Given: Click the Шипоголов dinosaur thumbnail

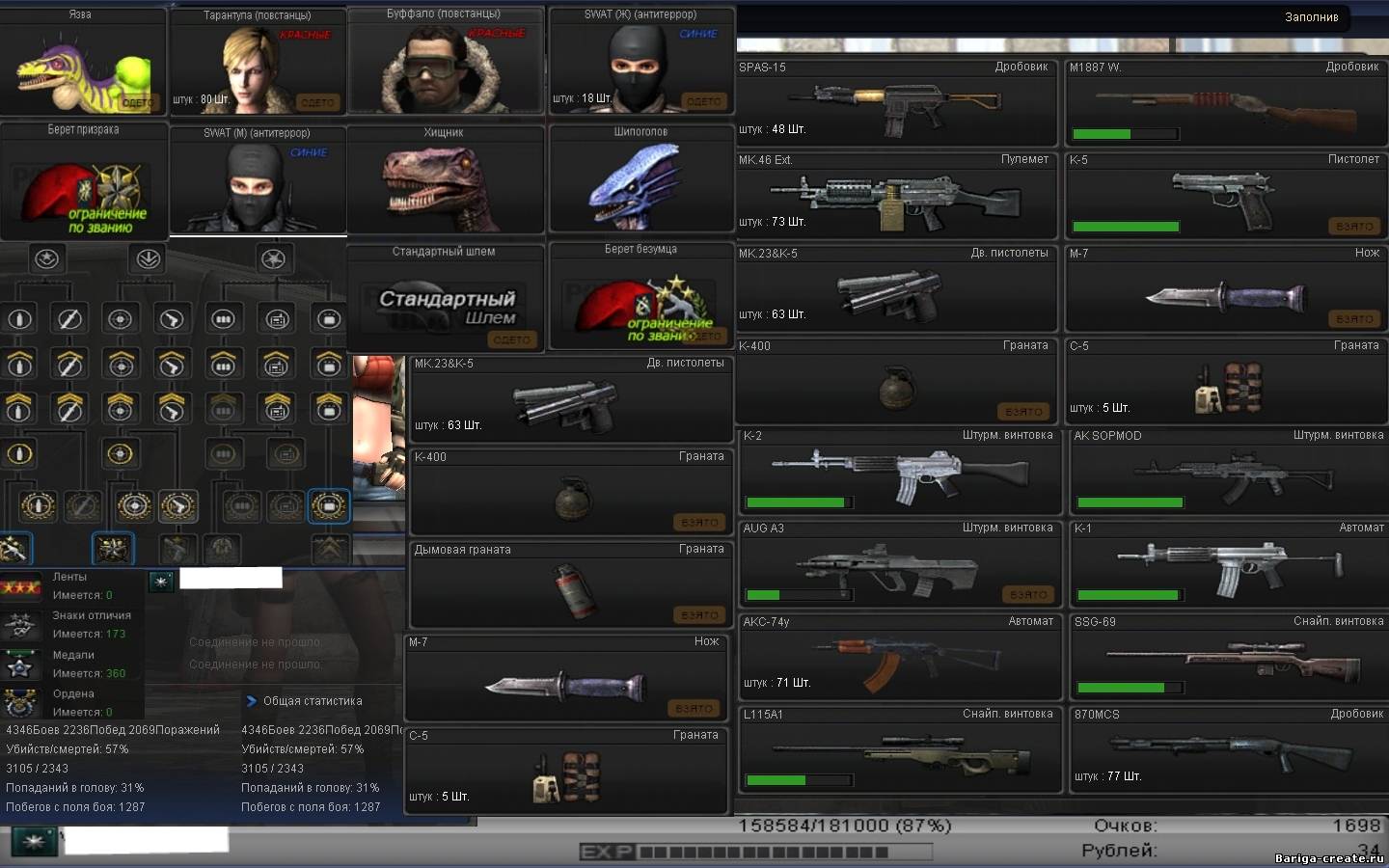Looking at the screenshot, I should 640,181.
